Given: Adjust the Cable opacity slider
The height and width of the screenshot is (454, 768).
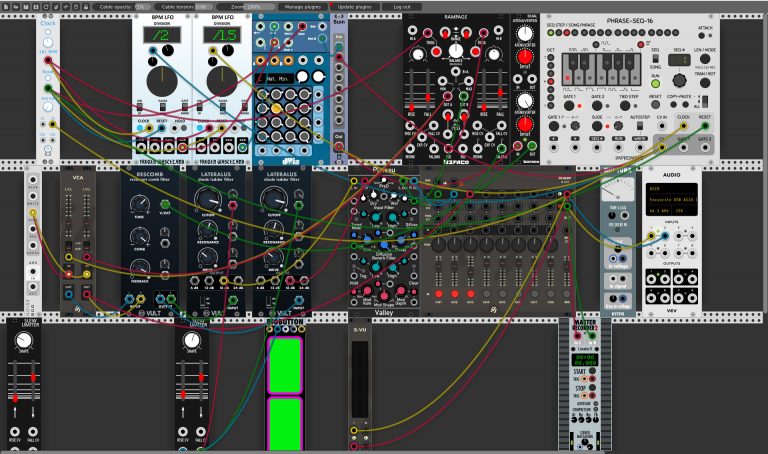Looking at the screenshot, I should point(122,7).
